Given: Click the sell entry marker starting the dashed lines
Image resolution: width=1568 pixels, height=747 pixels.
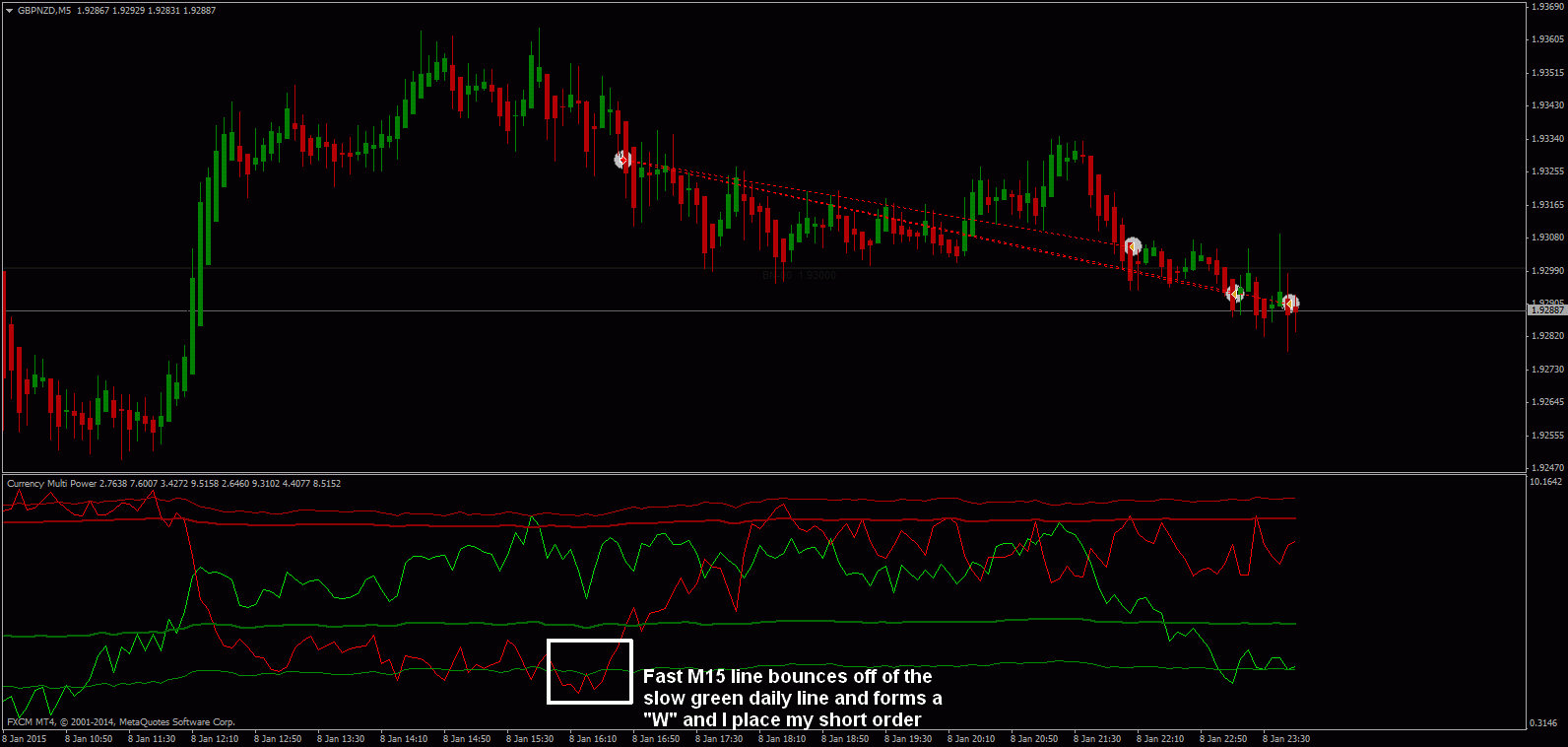Looking at the screenshot, I should [x=622, y=160].
